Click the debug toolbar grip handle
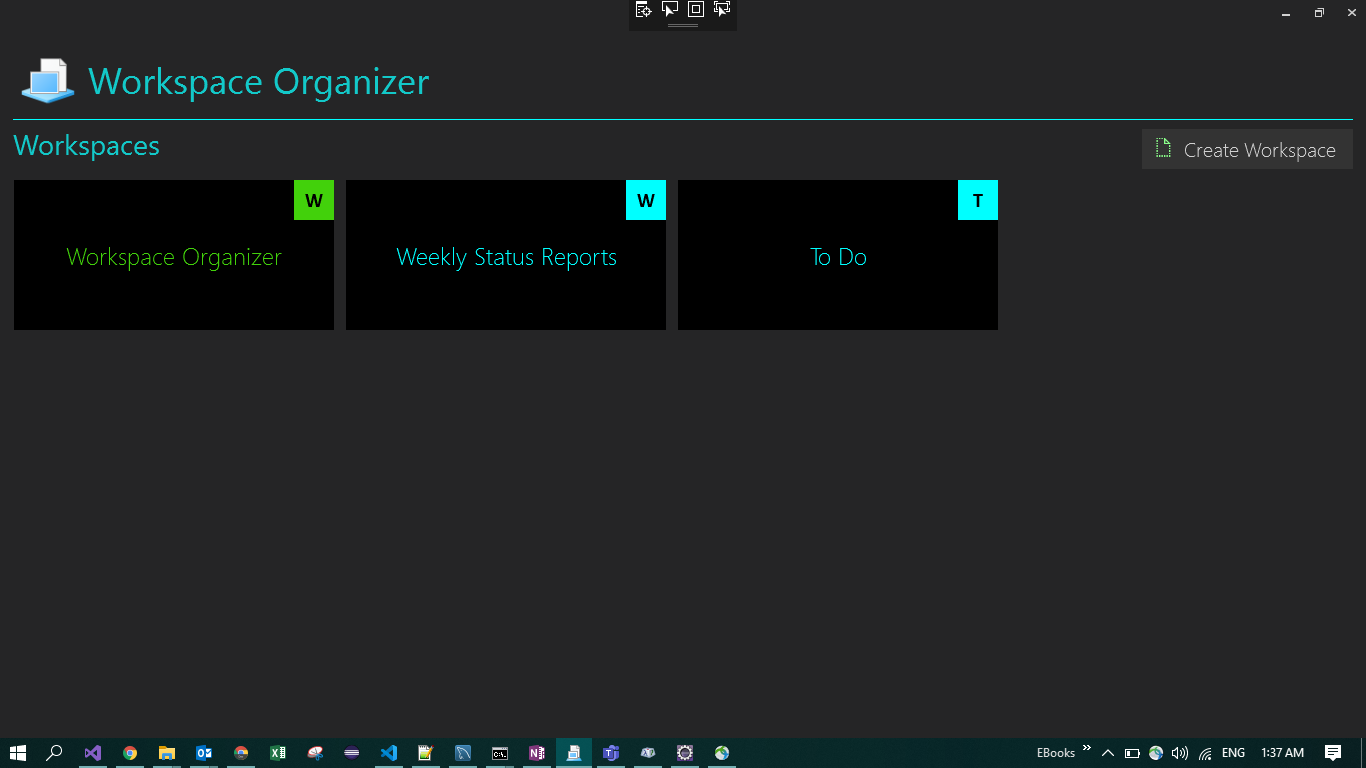Image resolution: width=1366 pixels, height=768 pixels. pyautogui.click(x=683, y=25)
